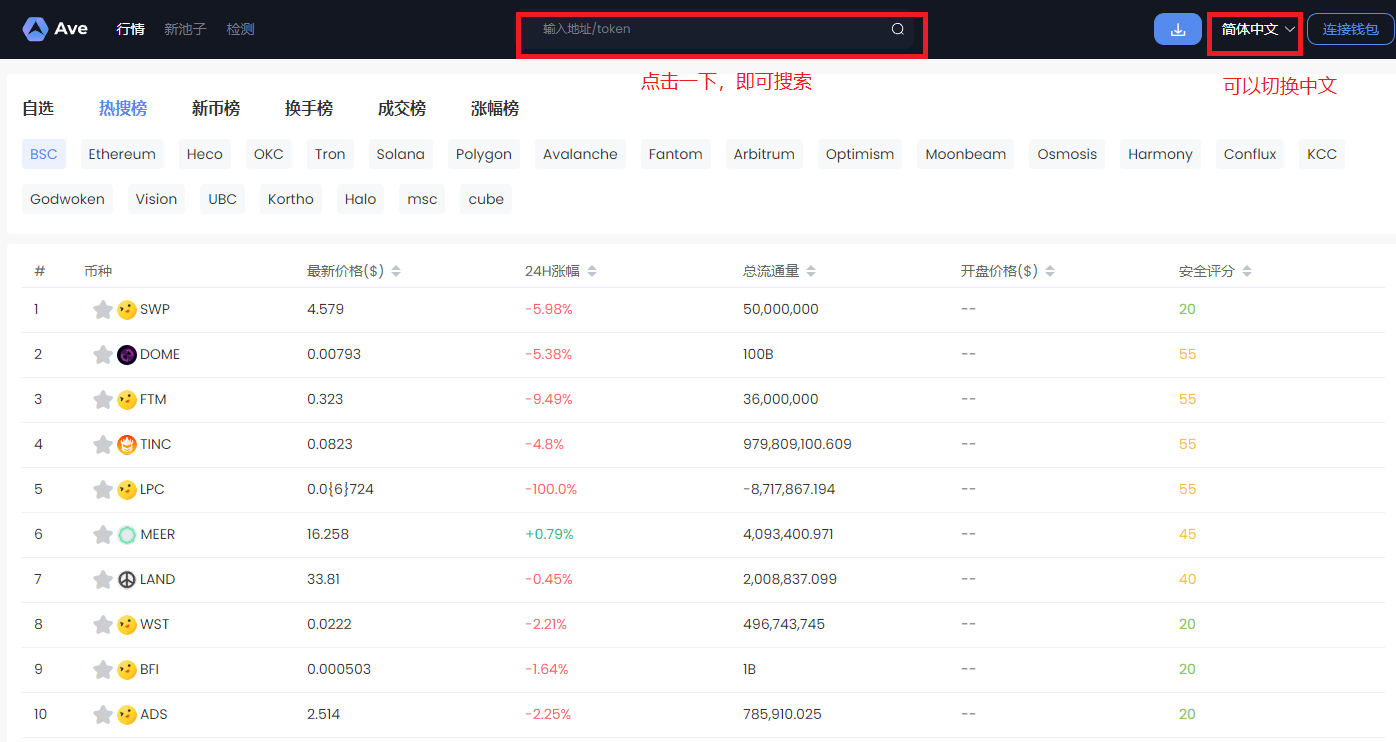
Task: Select the Moonbeam chain filter
Action: [x=966, y=154]
